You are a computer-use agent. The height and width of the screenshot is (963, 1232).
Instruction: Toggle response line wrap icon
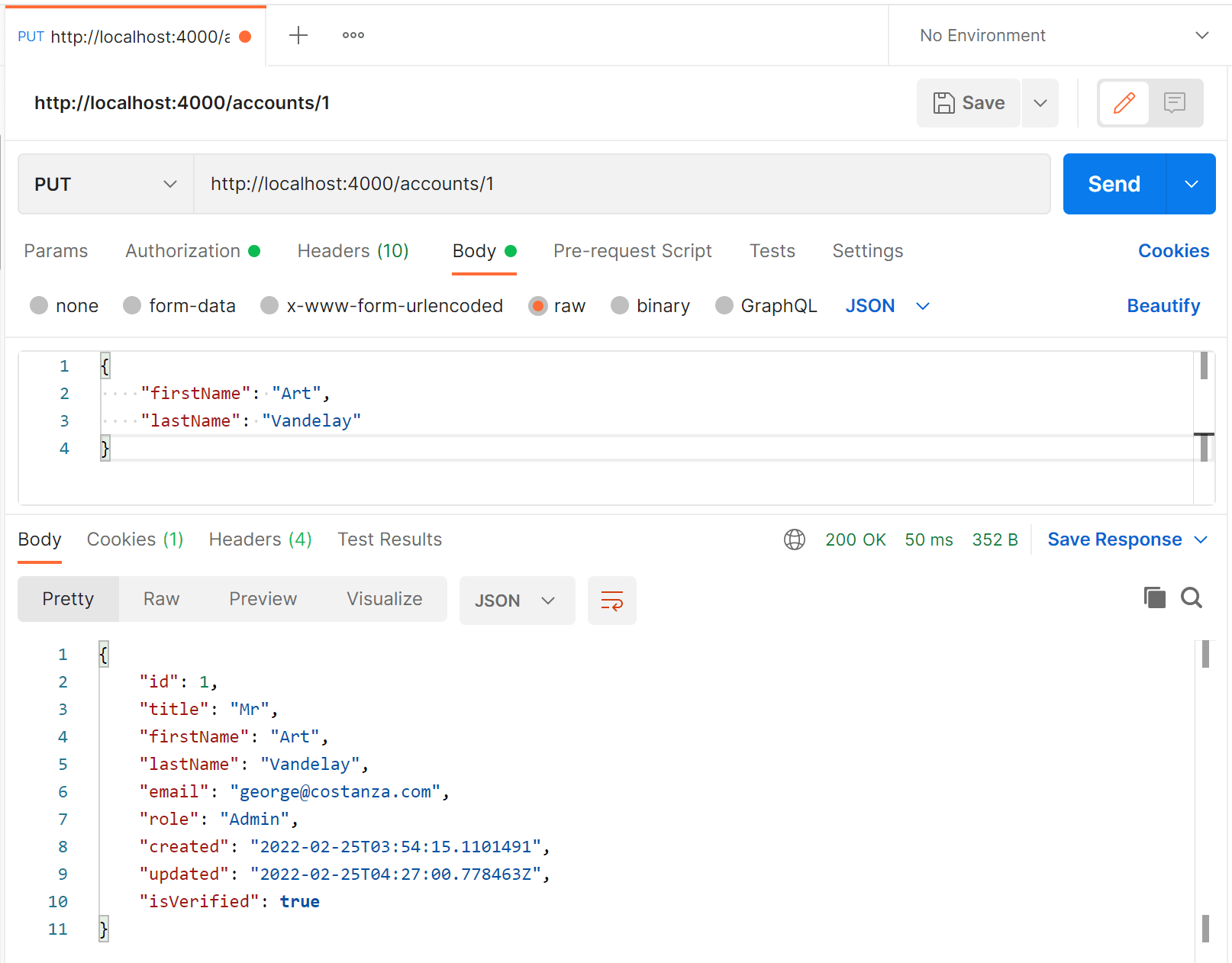612,601
